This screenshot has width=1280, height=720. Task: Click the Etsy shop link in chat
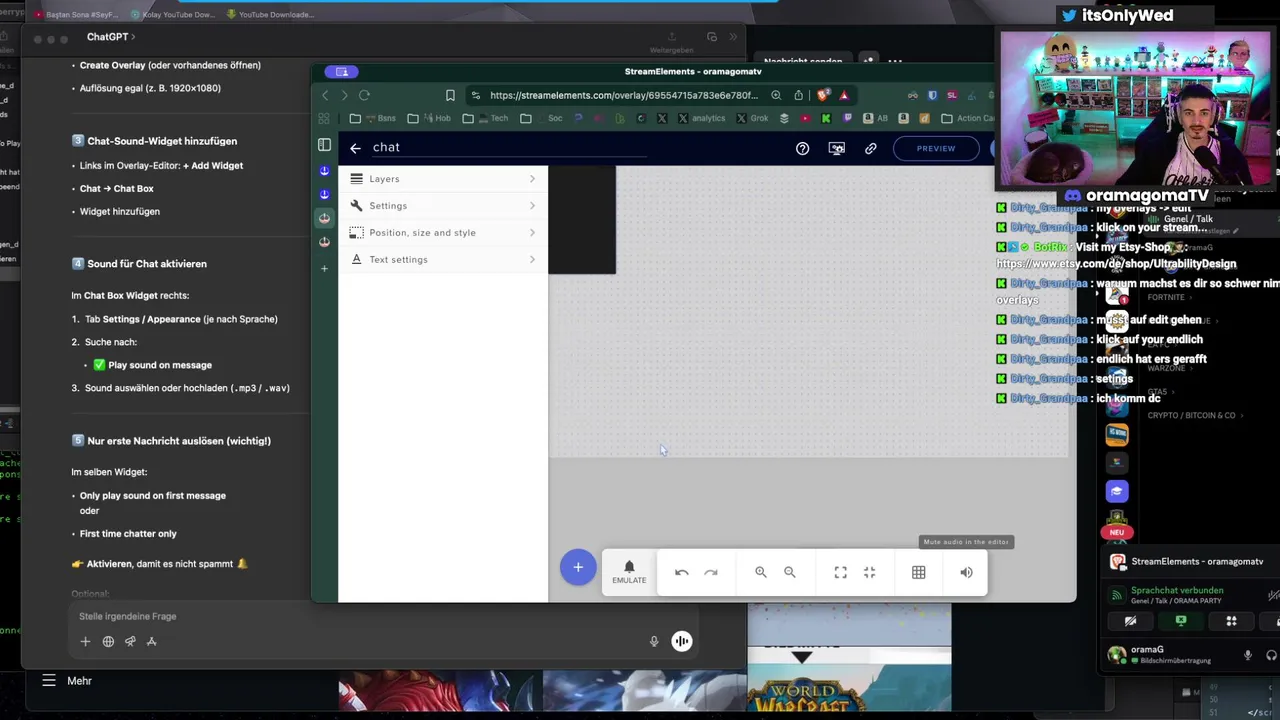tap(1116, 264)
